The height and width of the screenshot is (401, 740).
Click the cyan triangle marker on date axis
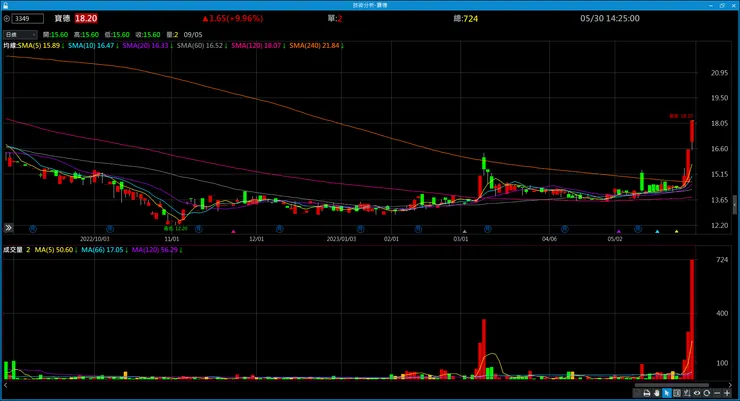(x=657, y=232)
